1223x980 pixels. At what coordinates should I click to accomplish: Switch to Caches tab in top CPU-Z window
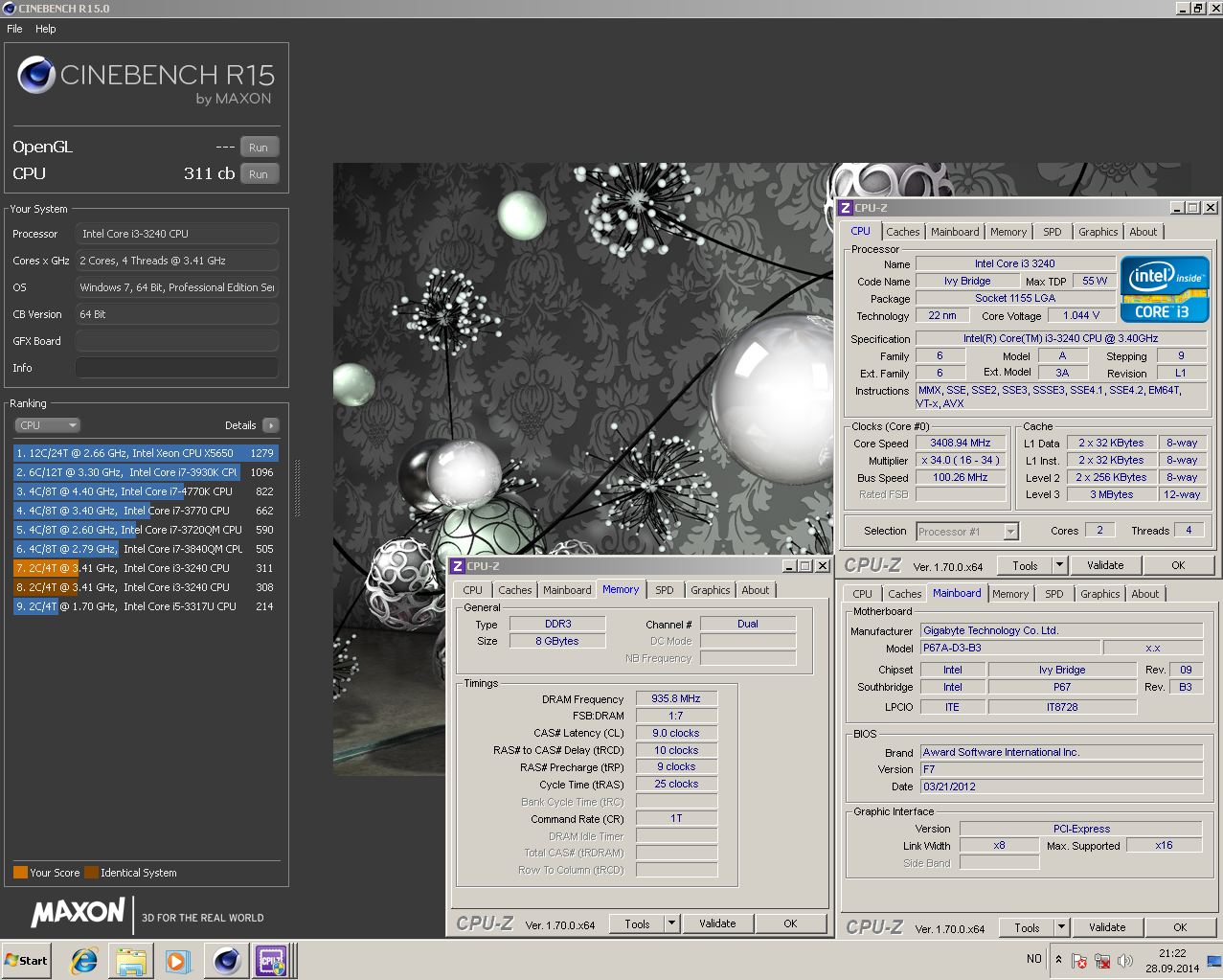point(902,232)
